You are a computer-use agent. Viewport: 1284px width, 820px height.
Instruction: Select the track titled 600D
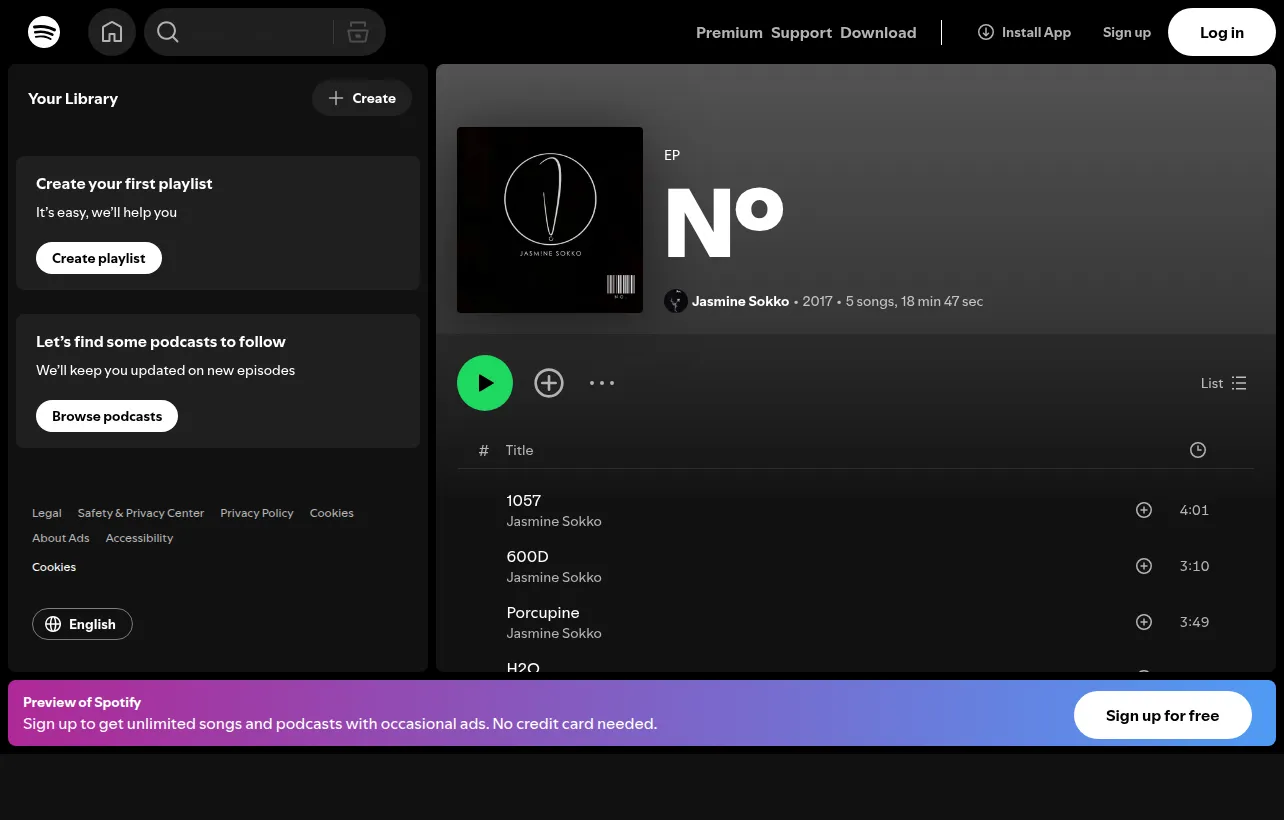[x=528, y=556]
